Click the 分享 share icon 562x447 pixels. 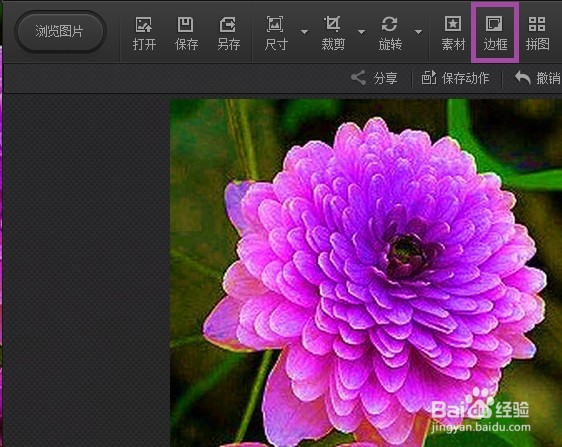[x=358, y=78]
